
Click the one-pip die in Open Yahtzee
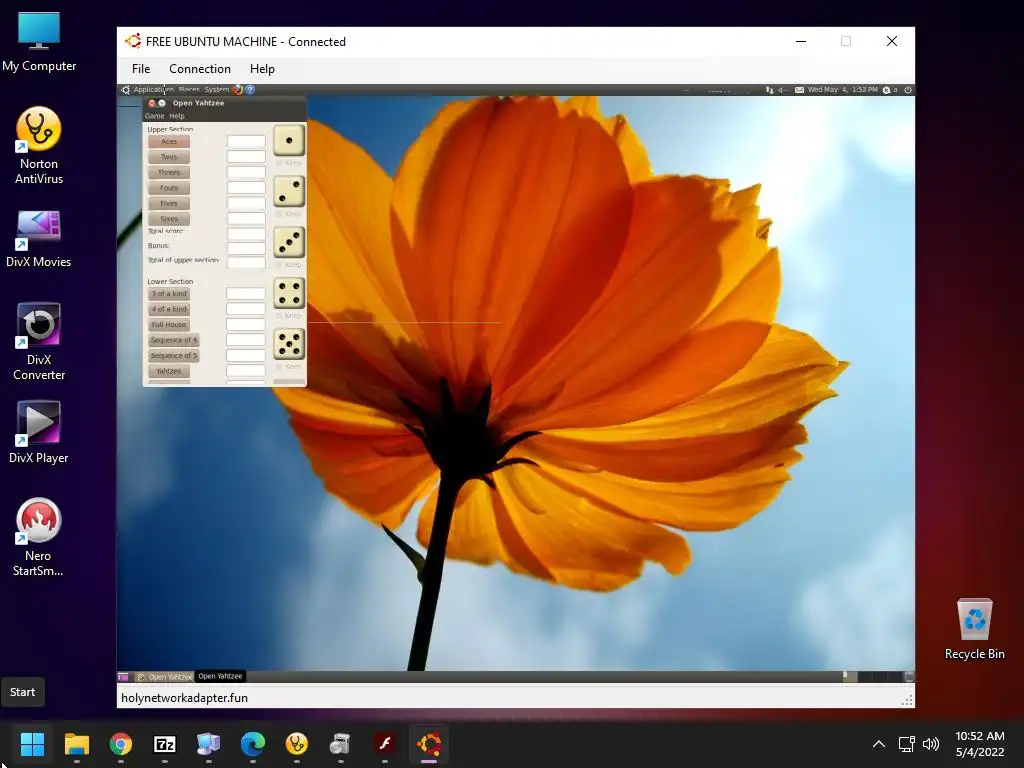pos(289,140)
